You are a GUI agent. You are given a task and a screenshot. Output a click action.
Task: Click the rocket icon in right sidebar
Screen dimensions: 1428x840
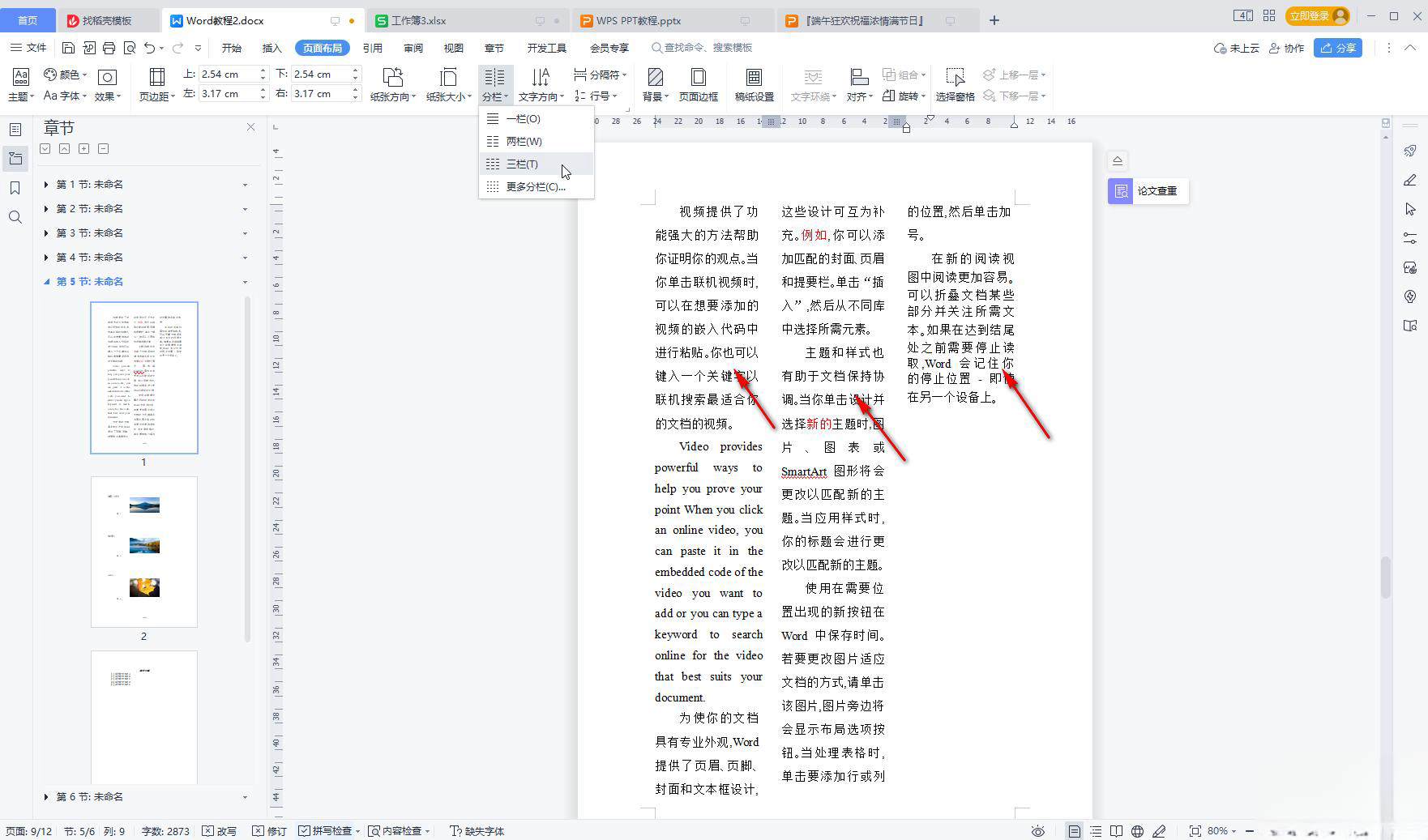1410,151
